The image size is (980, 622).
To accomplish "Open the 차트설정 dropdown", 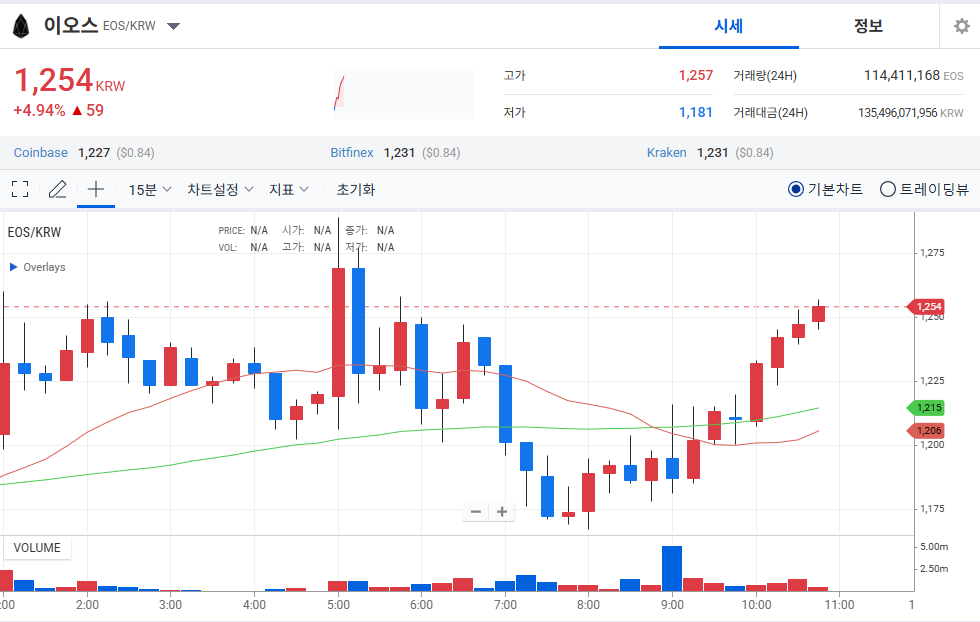I will 220,189.
